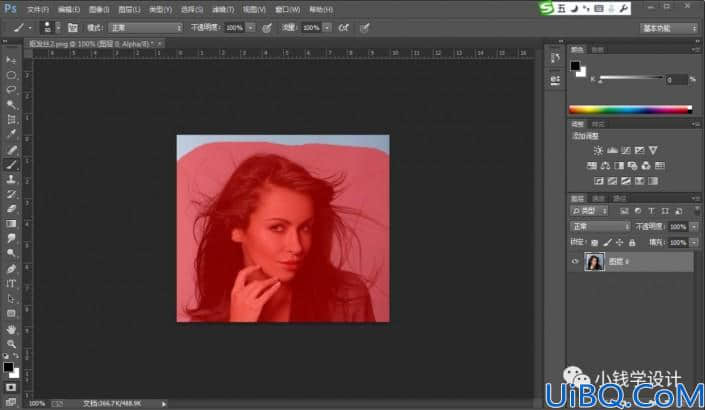Add an Exposure adjustment

(639, 150)
